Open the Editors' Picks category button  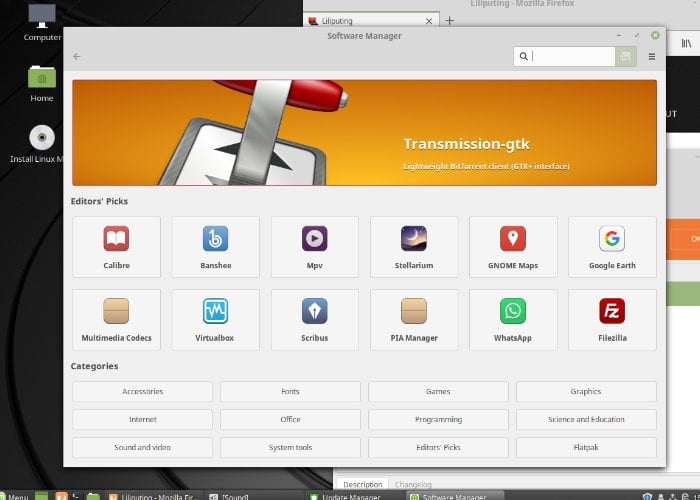438,447
